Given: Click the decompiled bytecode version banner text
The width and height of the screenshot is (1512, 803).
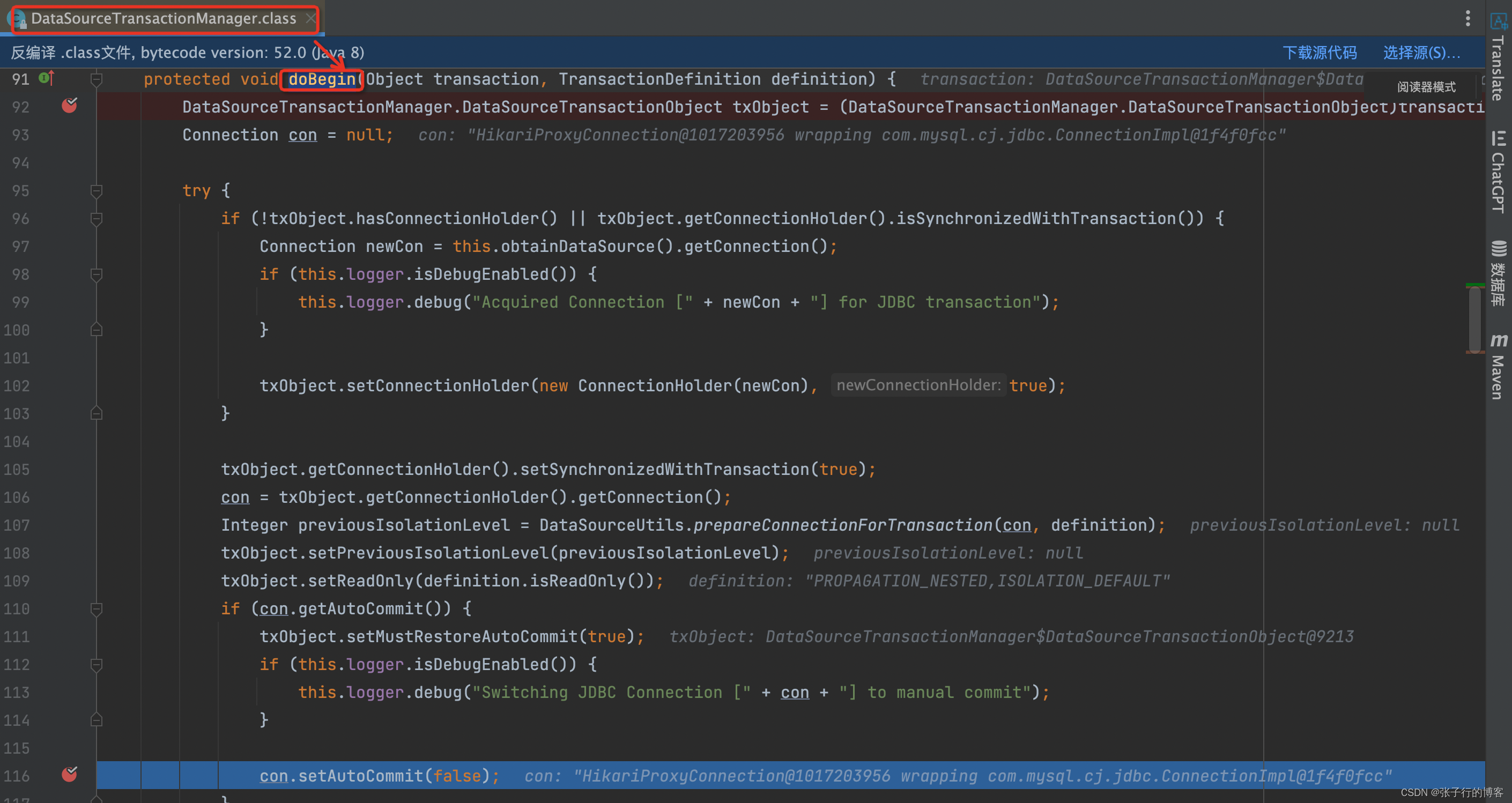Looking at the screenshot, I should (187, 52).
